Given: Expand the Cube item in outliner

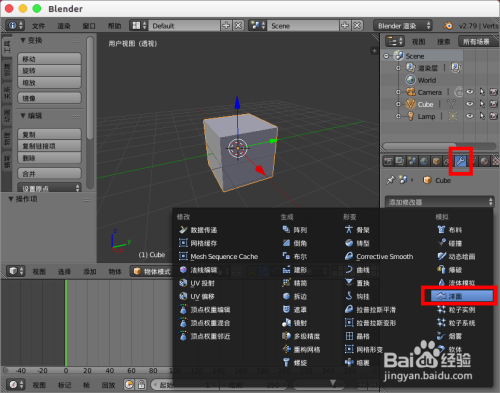Looking at the screenshot, I should [x=398, y=104].
